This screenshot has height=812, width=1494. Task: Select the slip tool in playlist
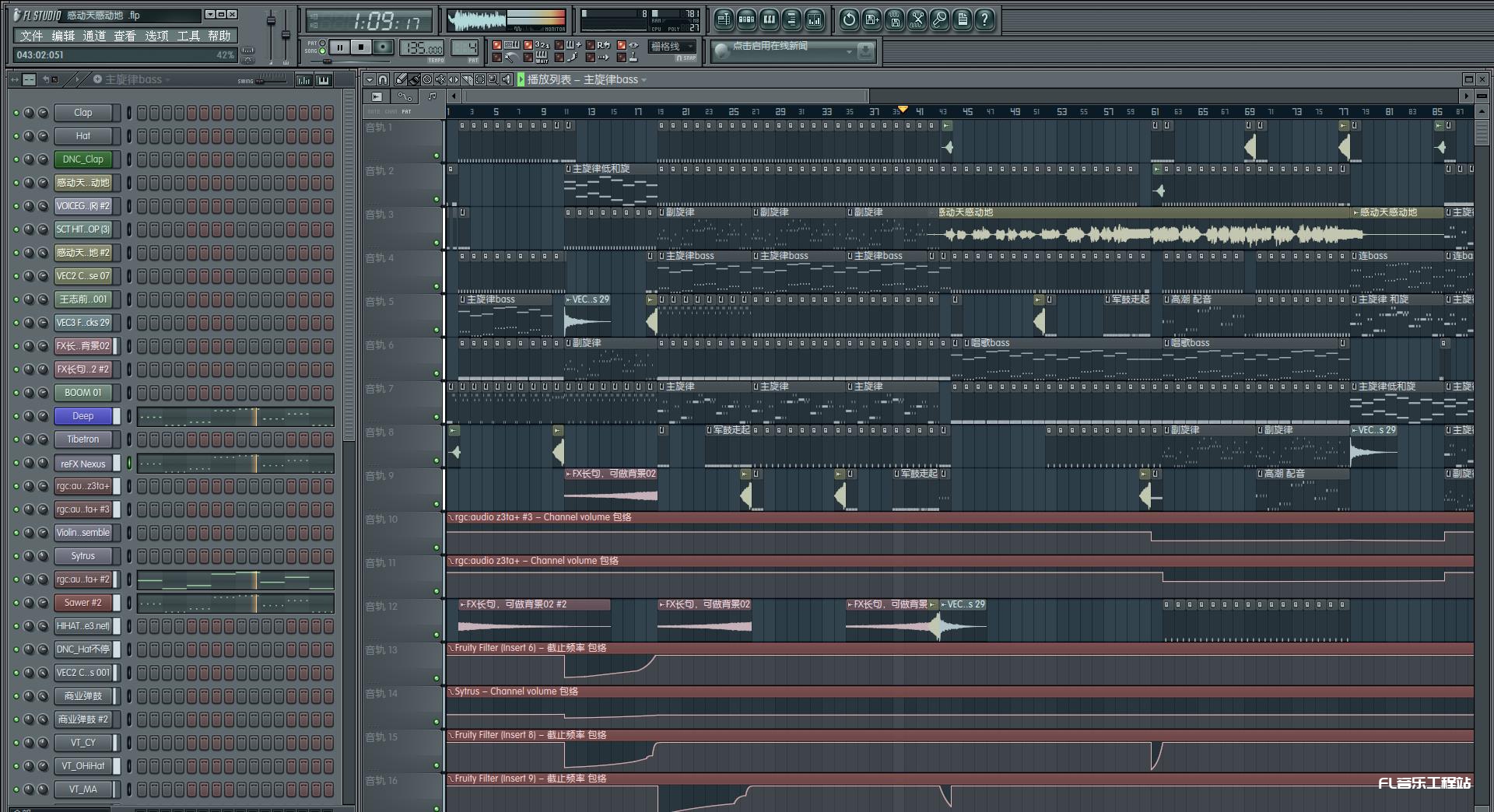[454, 79]
